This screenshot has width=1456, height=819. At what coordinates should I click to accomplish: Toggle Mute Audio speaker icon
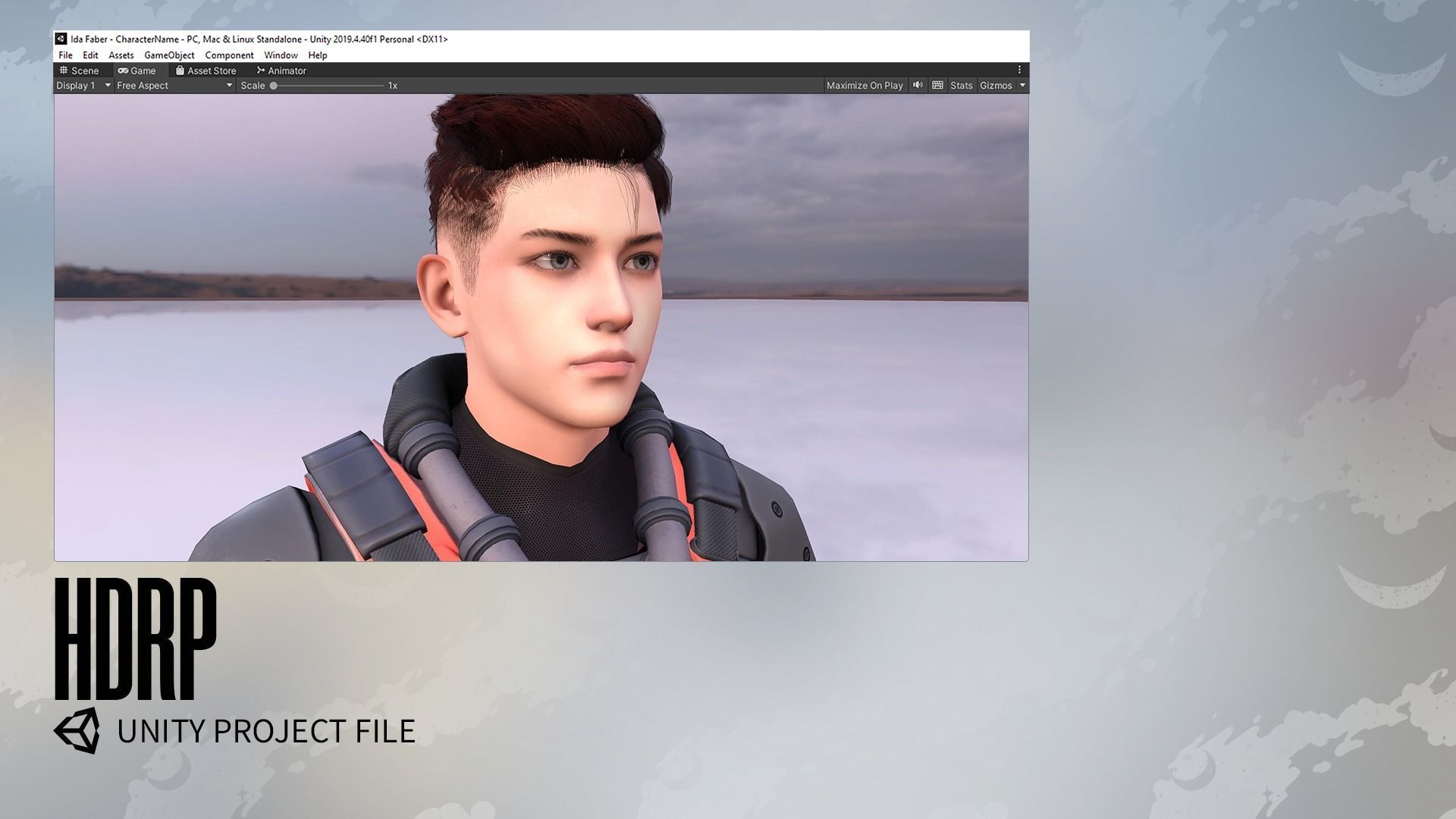tap(918, 85)
